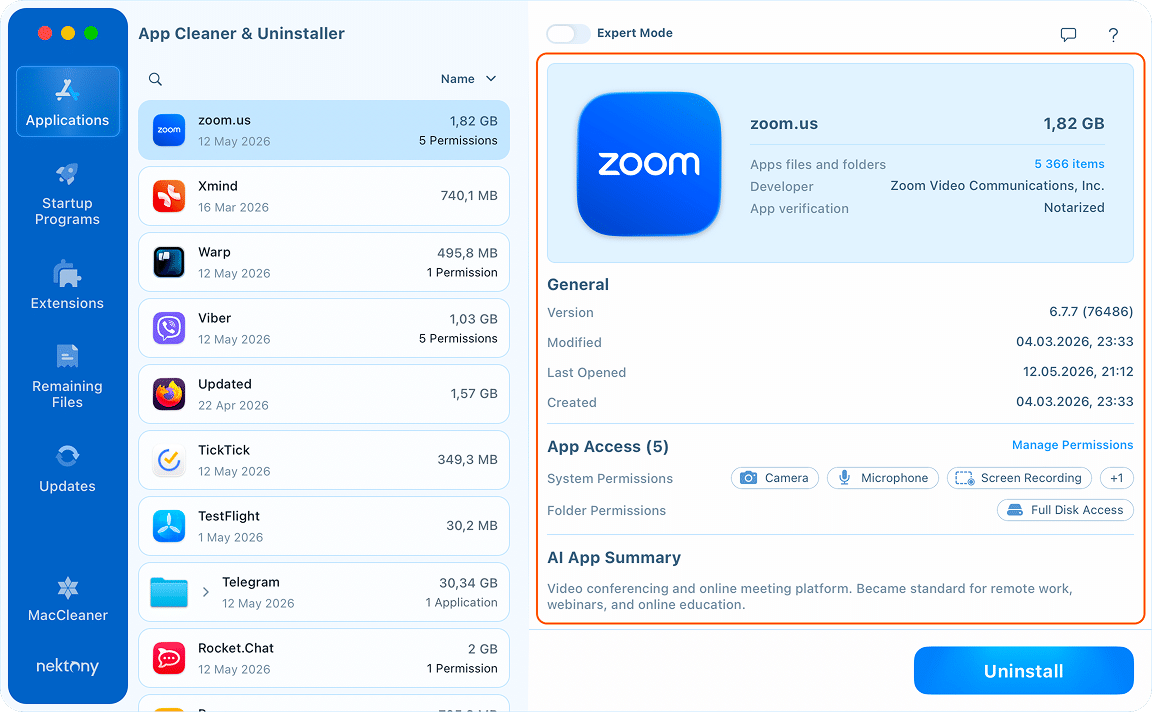Click the zoom.us 5 Permissions label
Screen dimensions: 1152x712
tap(458, 140)
